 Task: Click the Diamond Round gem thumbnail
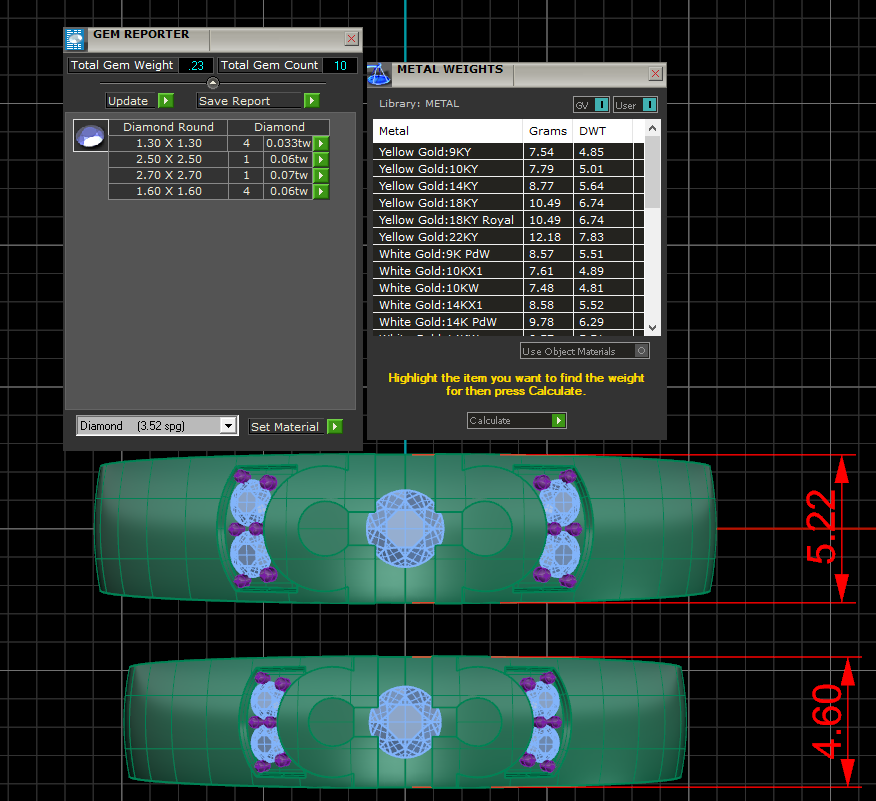point(91,136)
